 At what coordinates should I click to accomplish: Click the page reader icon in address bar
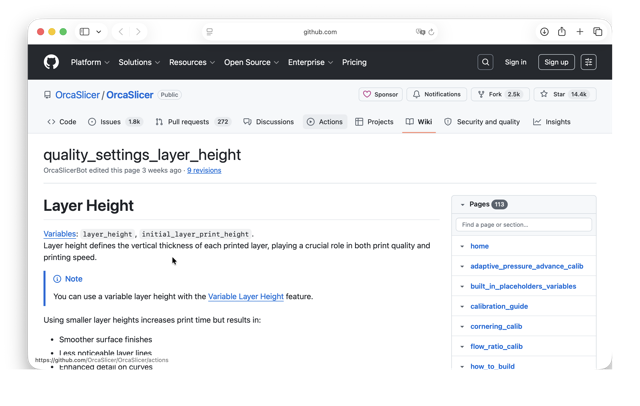[x=209, y=31]
